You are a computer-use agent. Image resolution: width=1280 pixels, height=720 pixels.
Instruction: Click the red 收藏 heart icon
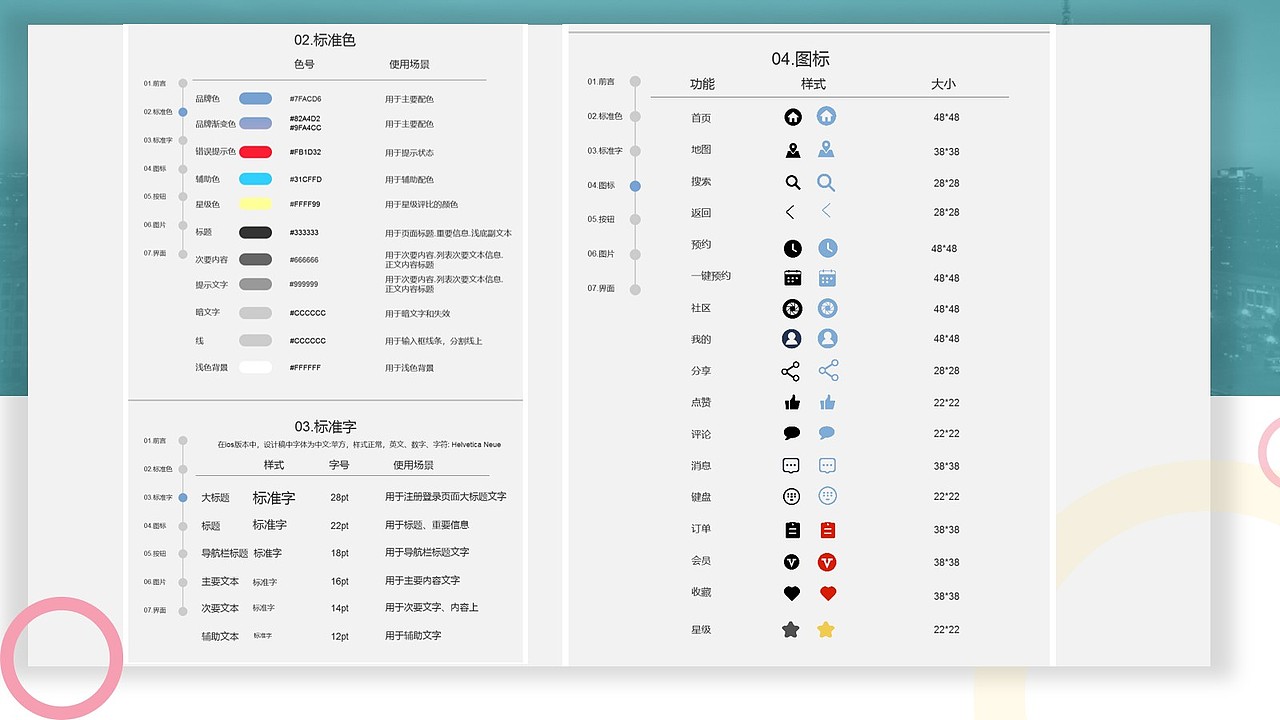pos(827,593)
